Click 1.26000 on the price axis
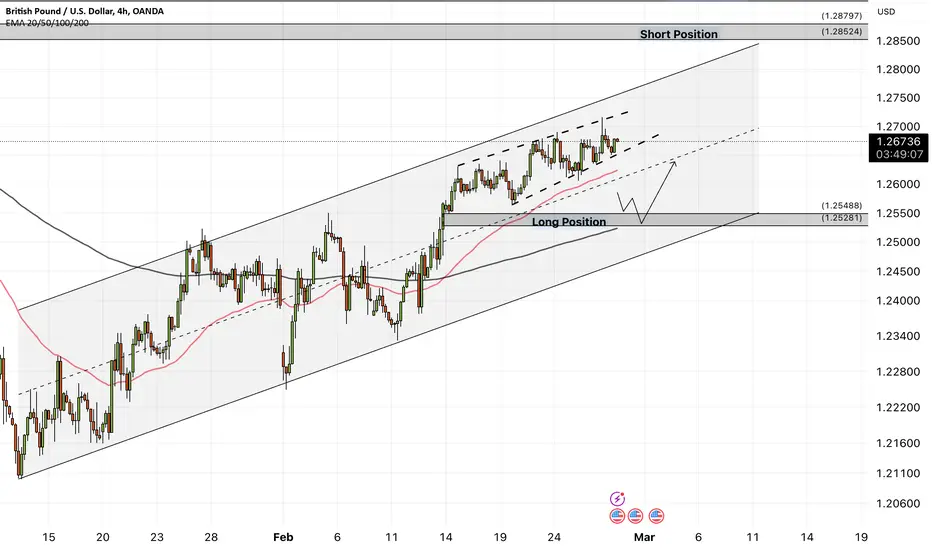This screenshot has width=932, height=550. (898, 184)
